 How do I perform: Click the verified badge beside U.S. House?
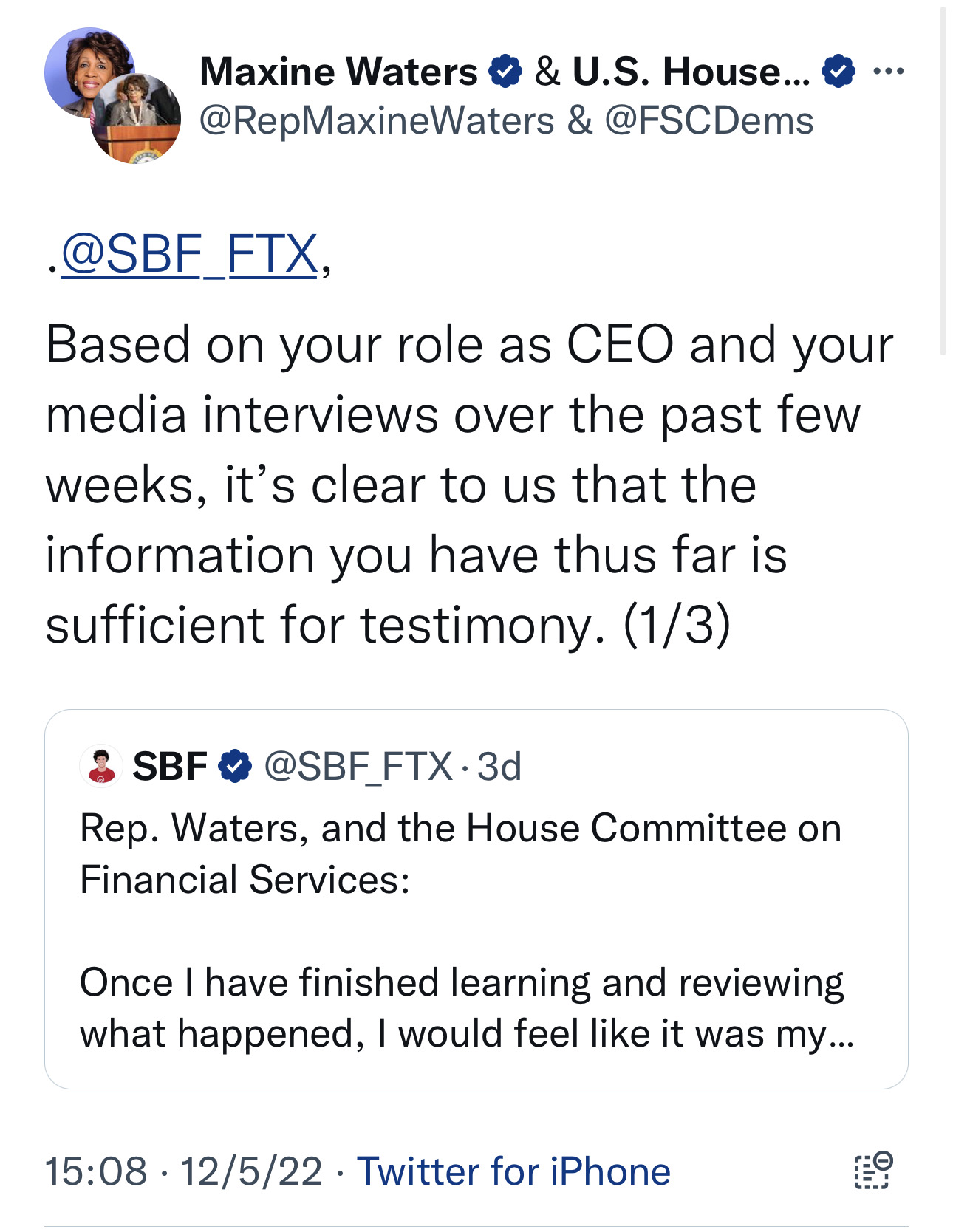coord(838,72)
